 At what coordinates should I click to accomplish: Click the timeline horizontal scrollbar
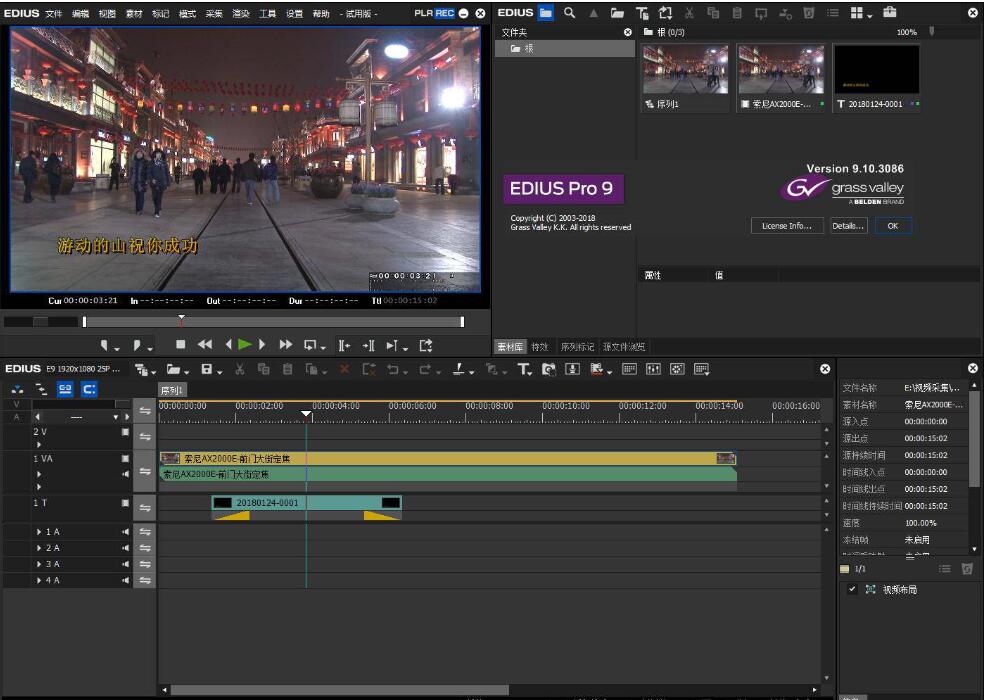coord(340,690)
